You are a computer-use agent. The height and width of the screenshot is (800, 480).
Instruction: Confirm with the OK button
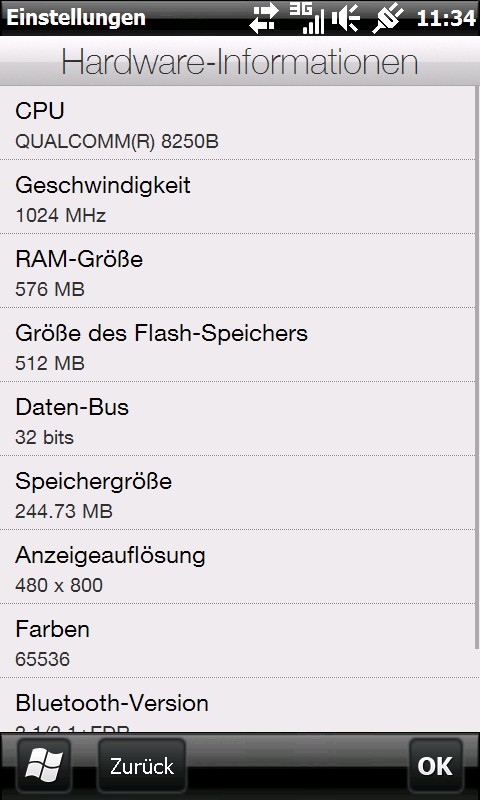tap(435, 766)
